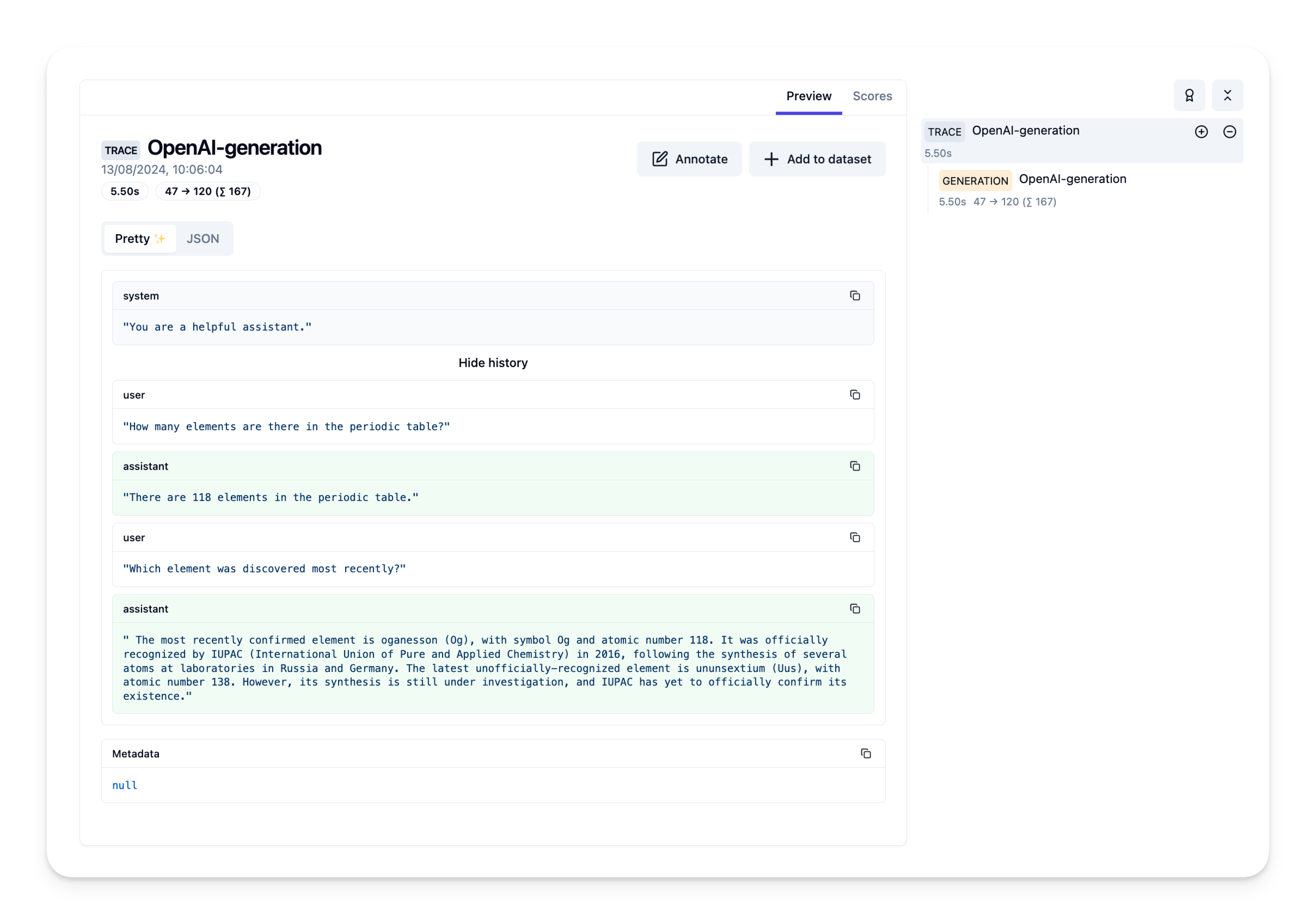The width and height of the screenshot is (1316, 924).
Task: Copy the Metadata section content
Action: coord(866,753)
